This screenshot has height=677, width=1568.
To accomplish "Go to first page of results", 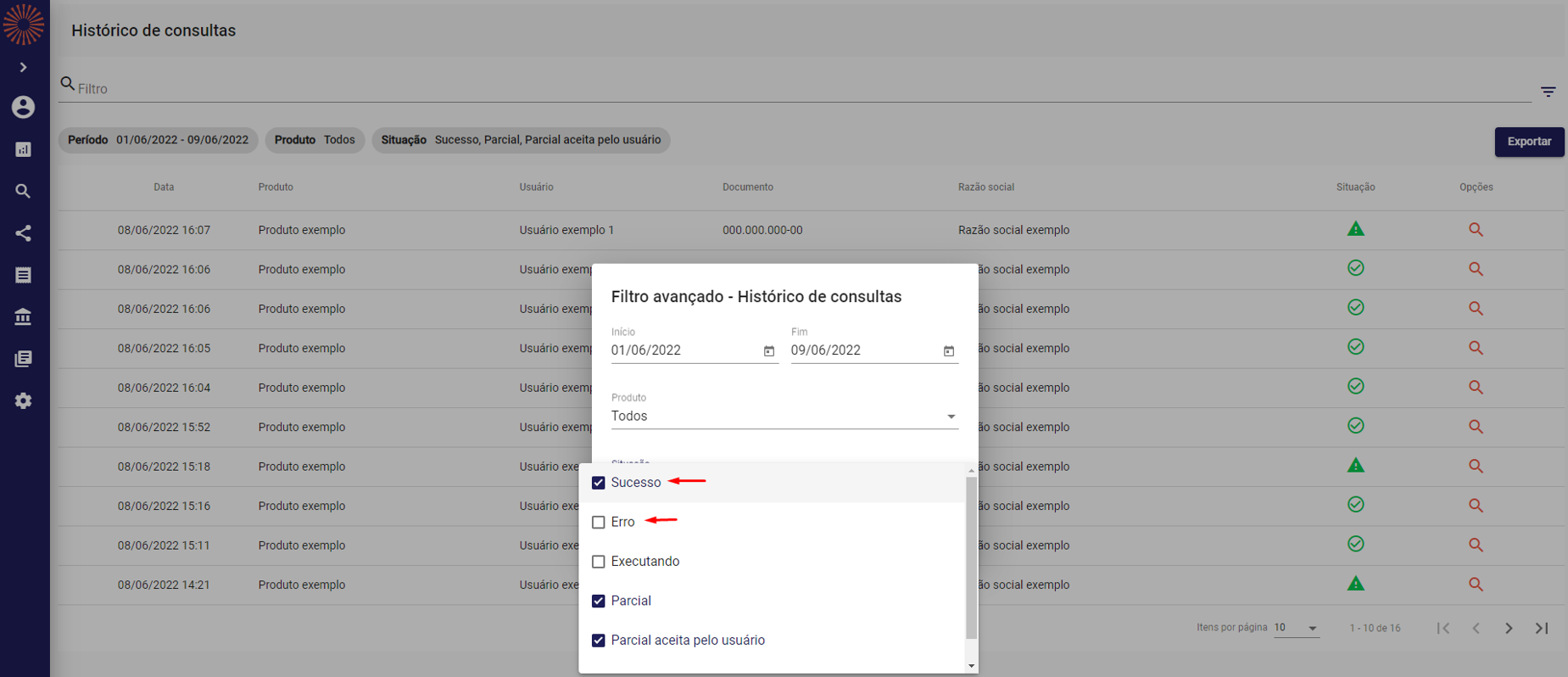I will coord(1442,629).
